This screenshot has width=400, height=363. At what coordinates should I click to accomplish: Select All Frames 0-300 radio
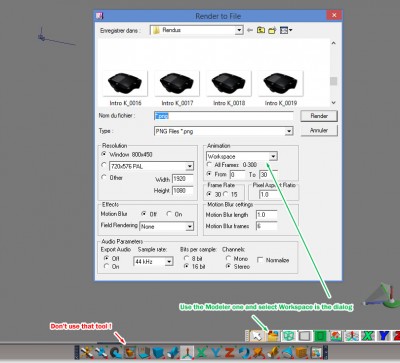click(x=209, y=165)
